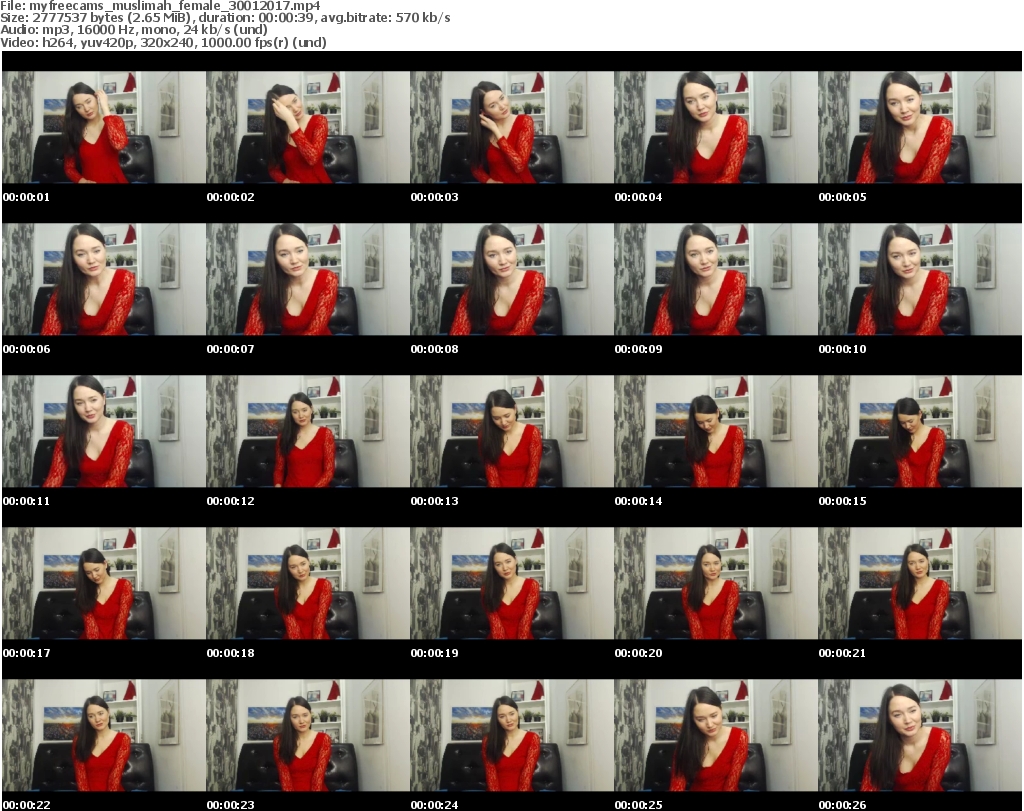Select the thumbnail frame at 00:00:26
1024x811 pixels.
(x=920, y=735)
